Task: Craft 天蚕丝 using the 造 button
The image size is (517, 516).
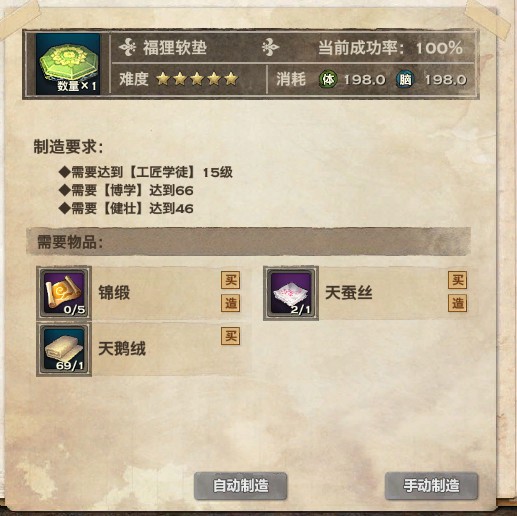Action: (457, 303)
